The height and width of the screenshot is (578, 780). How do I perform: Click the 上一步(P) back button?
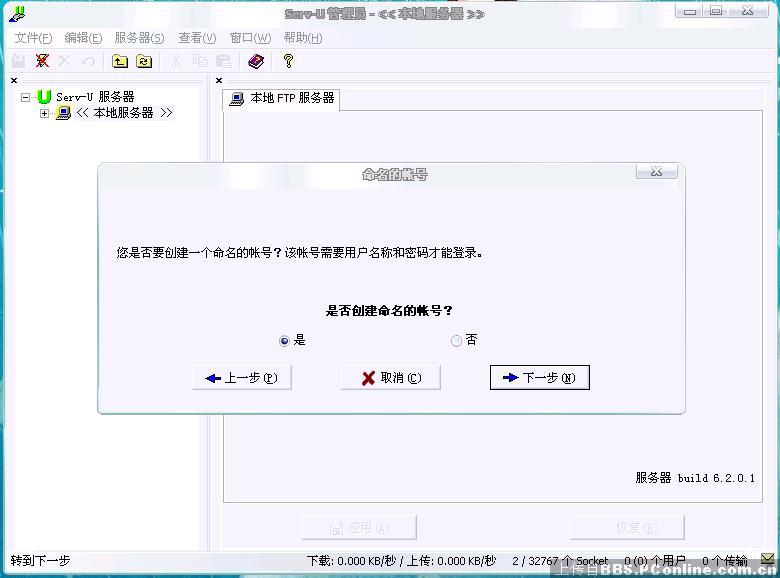241,377
